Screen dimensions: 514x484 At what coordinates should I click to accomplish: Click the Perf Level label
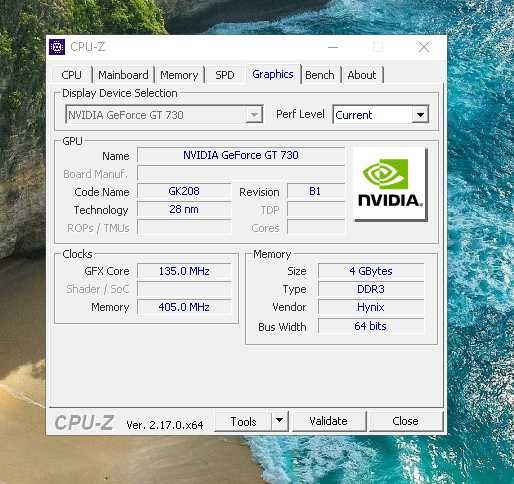[x=300, y=114]
